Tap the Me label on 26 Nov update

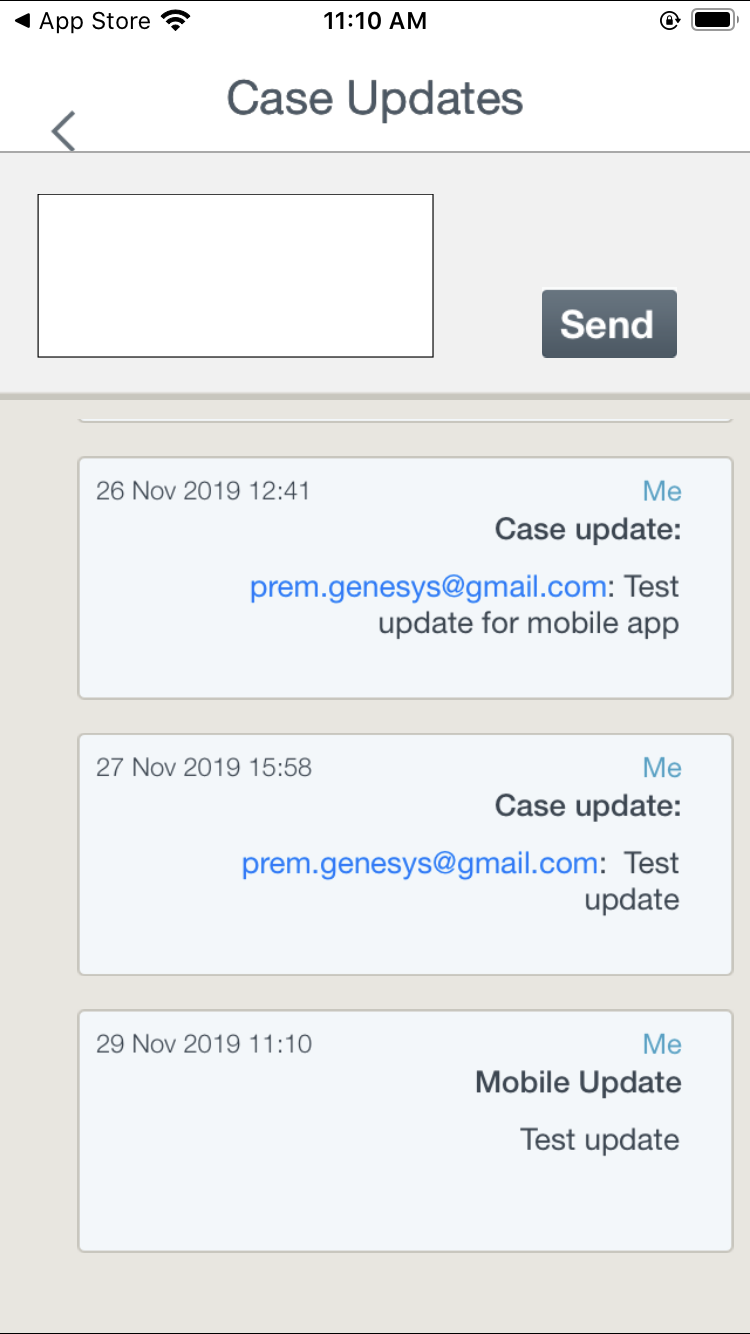(x=662, y=491)
